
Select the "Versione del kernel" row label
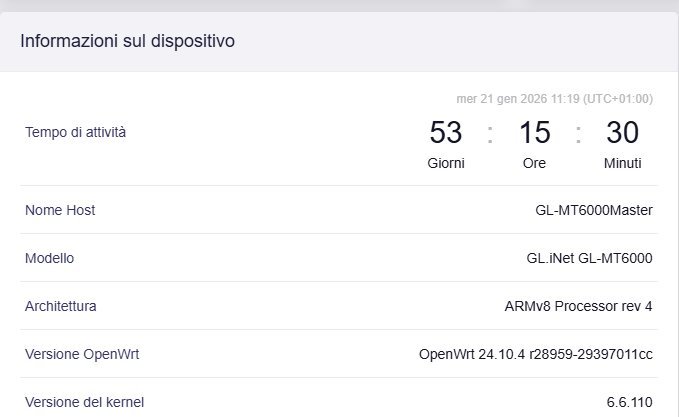point(84,402)
